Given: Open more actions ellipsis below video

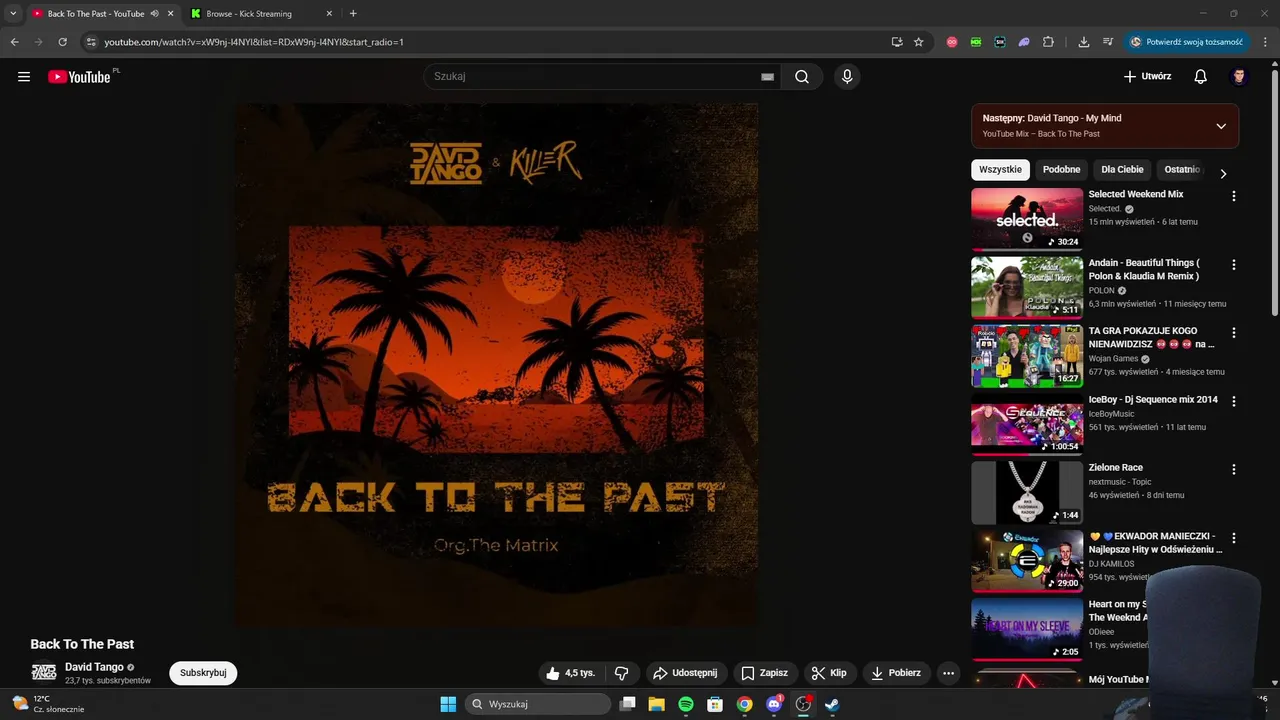Looking at the screenshot, I should click(x=948, y=673).
